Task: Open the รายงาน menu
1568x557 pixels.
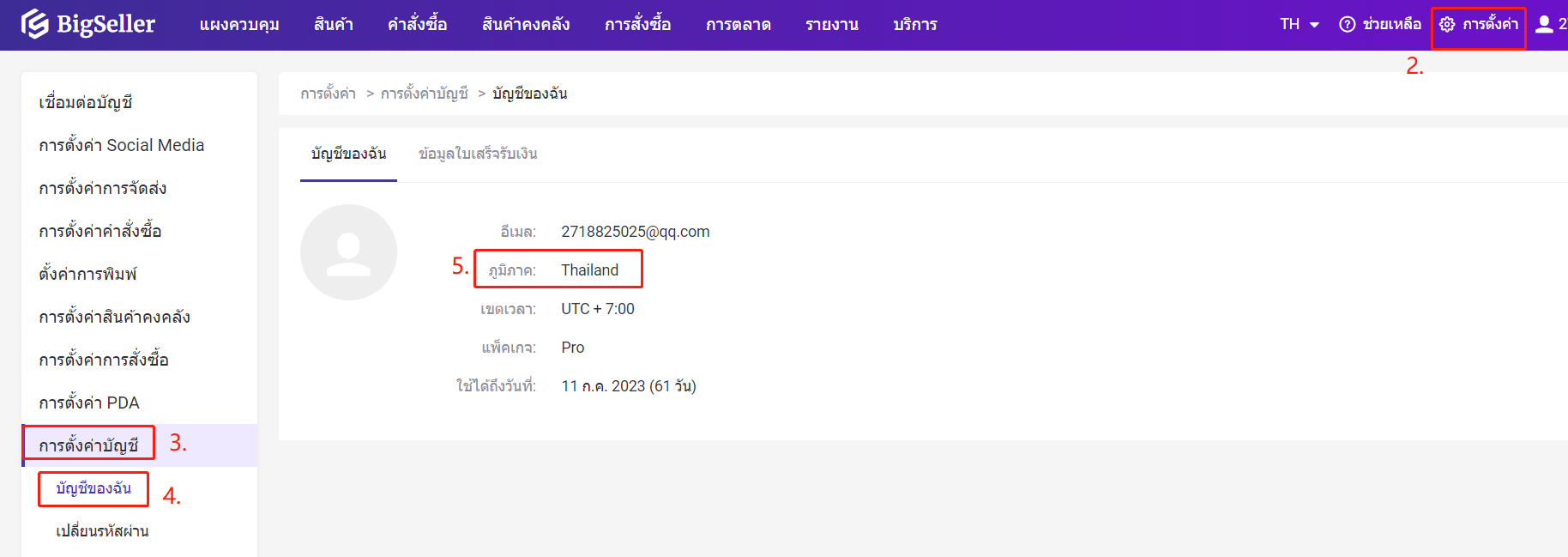Action: 831,24
